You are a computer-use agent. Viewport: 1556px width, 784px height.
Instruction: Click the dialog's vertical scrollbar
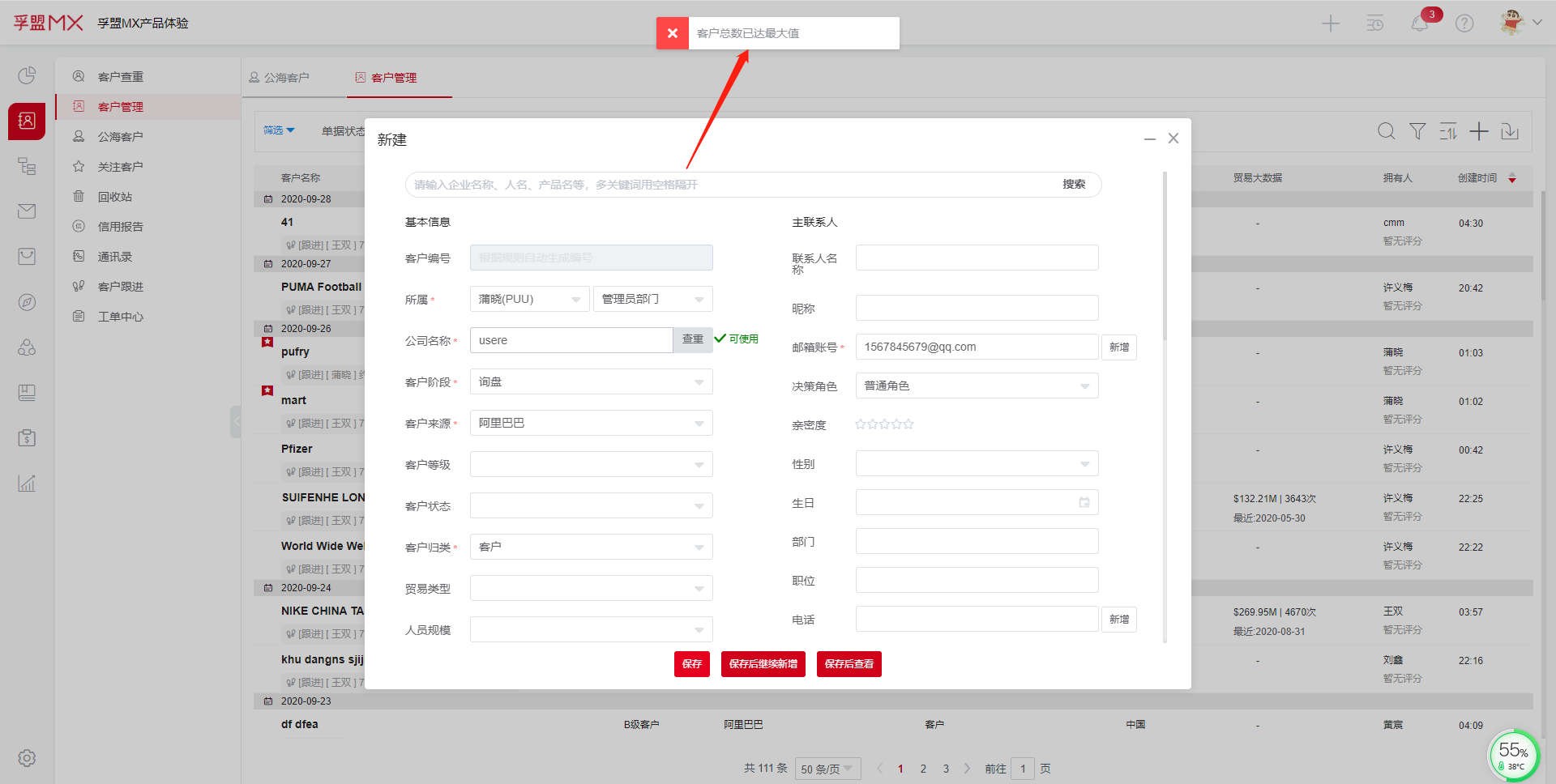click(x=1165, y=259)
